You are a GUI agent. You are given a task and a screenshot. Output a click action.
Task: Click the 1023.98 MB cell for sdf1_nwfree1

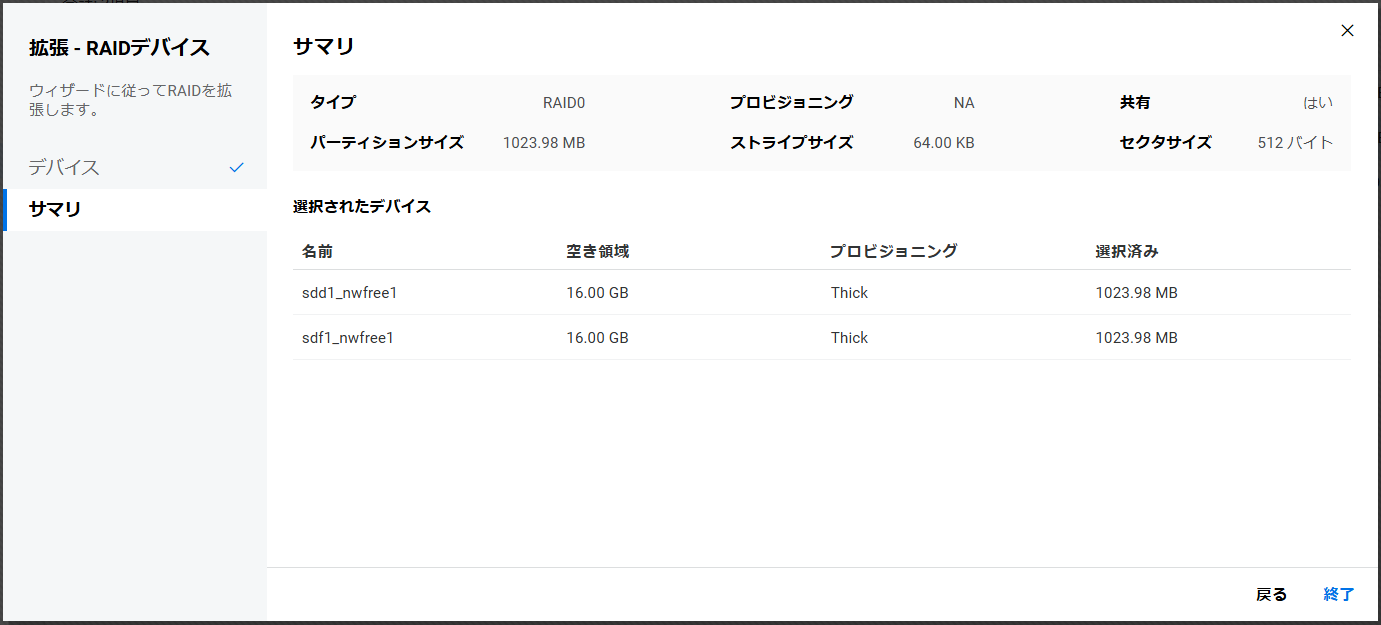1136,338
